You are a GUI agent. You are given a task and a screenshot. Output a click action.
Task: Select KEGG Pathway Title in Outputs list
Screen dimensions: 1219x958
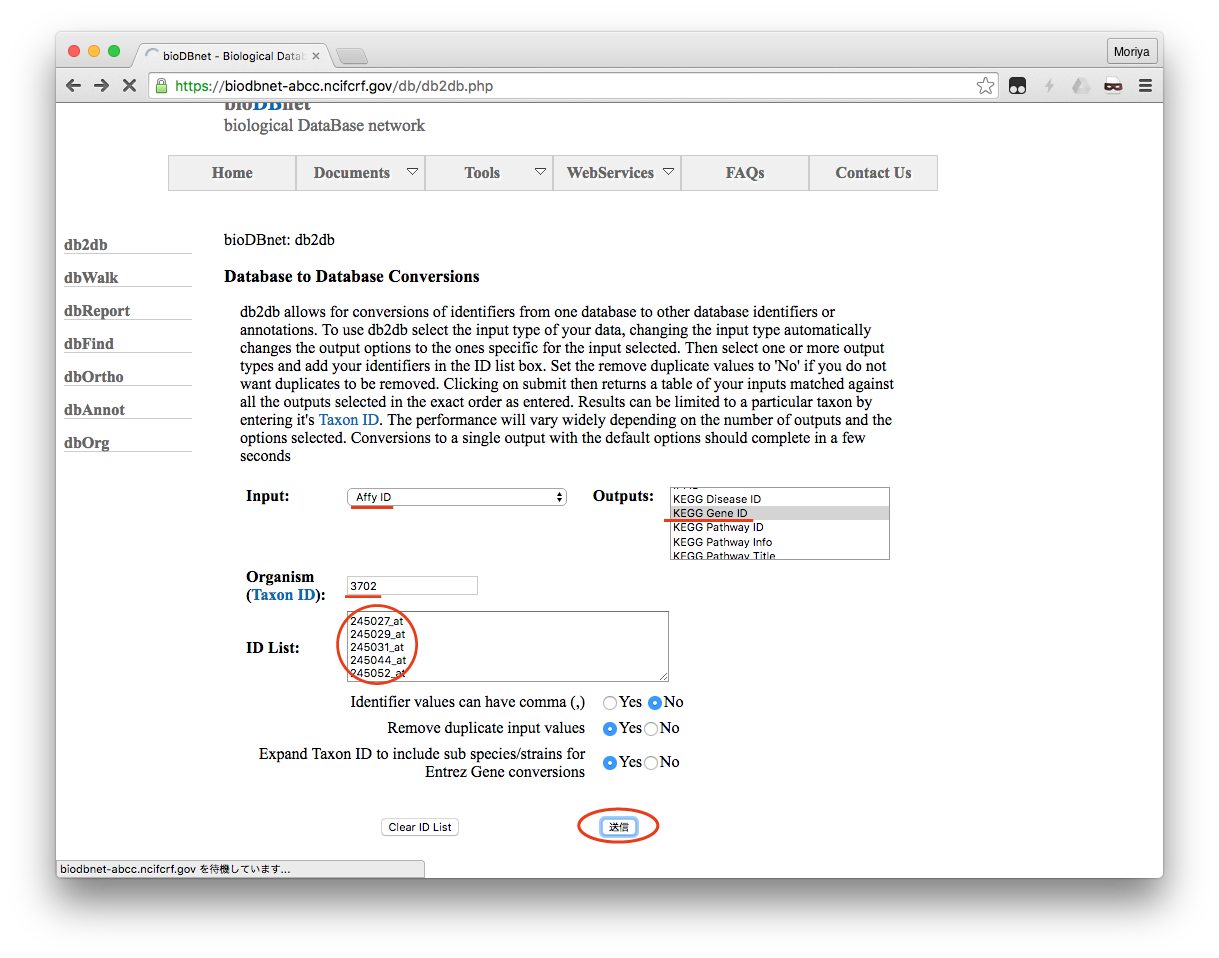(779, 555)
